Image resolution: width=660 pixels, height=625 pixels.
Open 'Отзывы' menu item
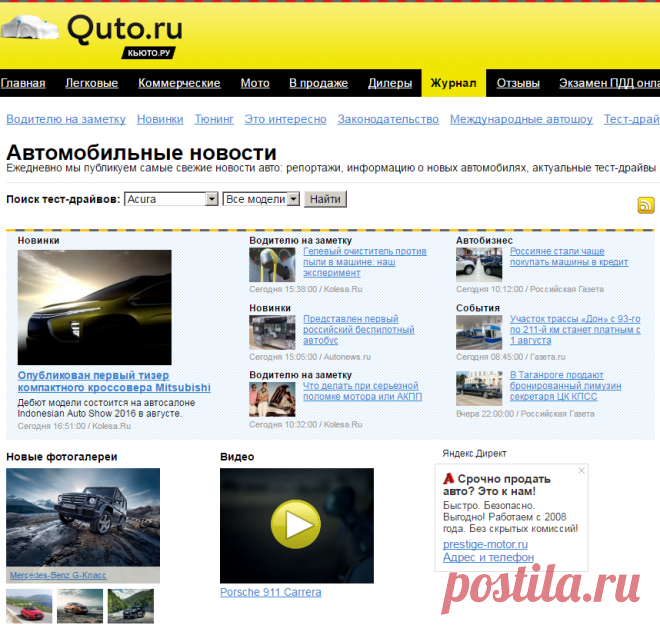coord(518,83)
